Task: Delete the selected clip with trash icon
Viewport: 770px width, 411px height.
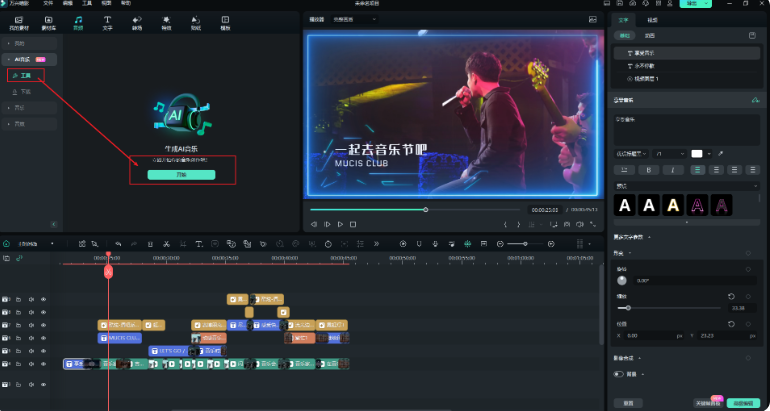Action: (150, 244)
